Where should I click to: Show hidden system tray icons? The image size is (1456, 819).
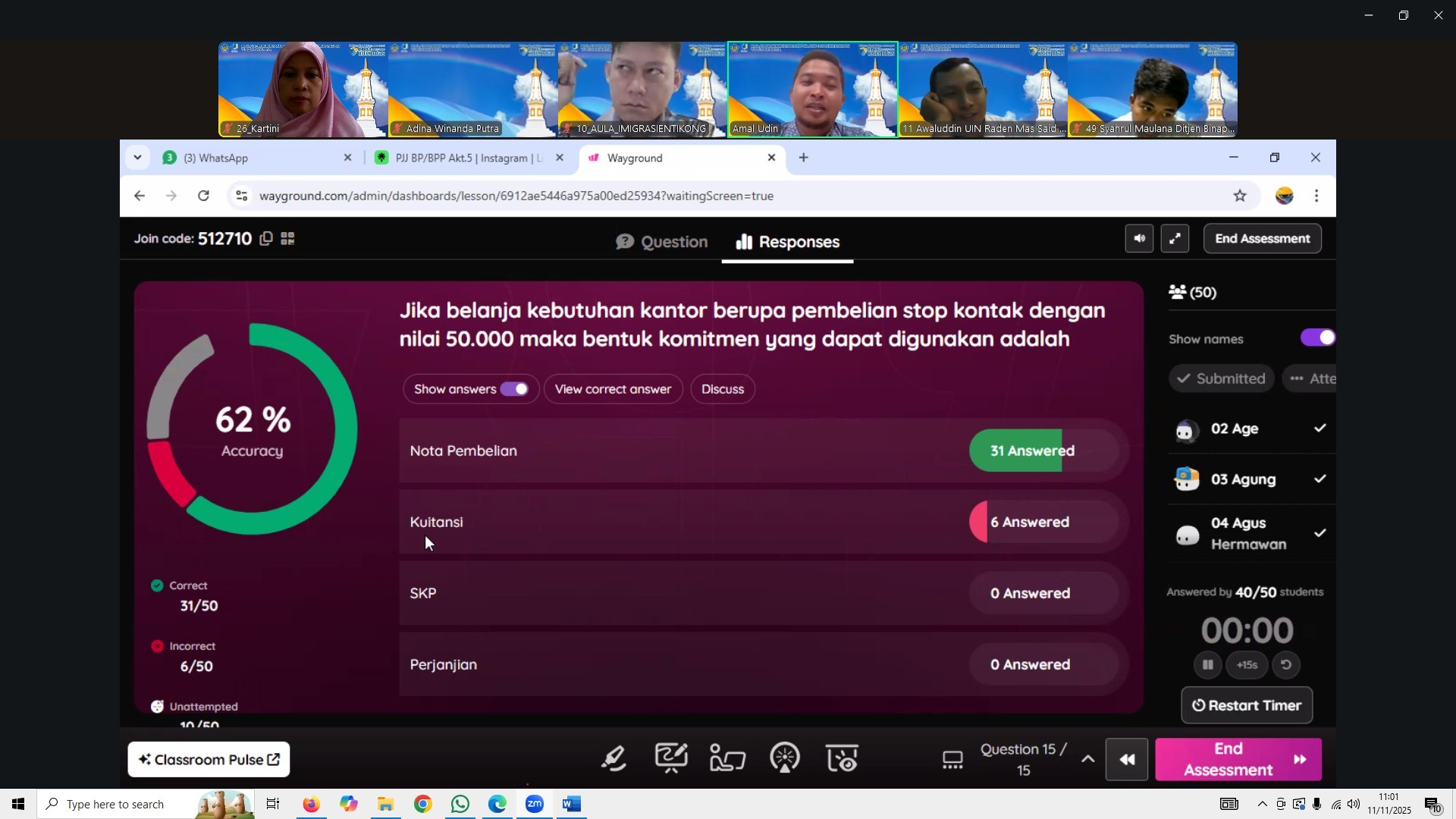click(x=1262, y=805)
